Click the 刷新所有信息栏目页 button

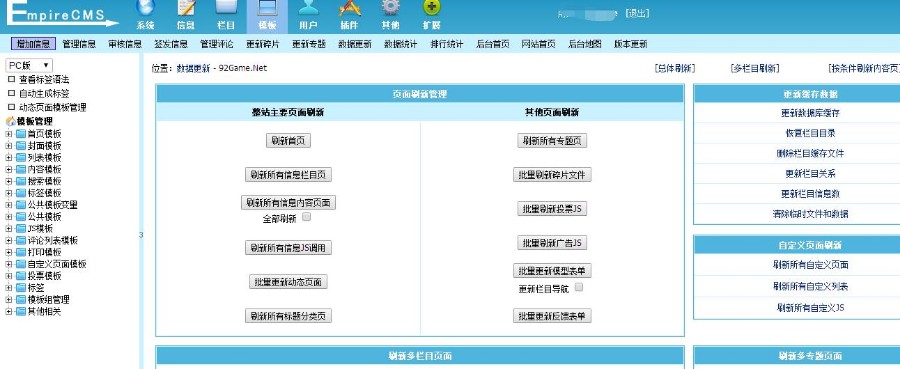[x=288, y=174]
